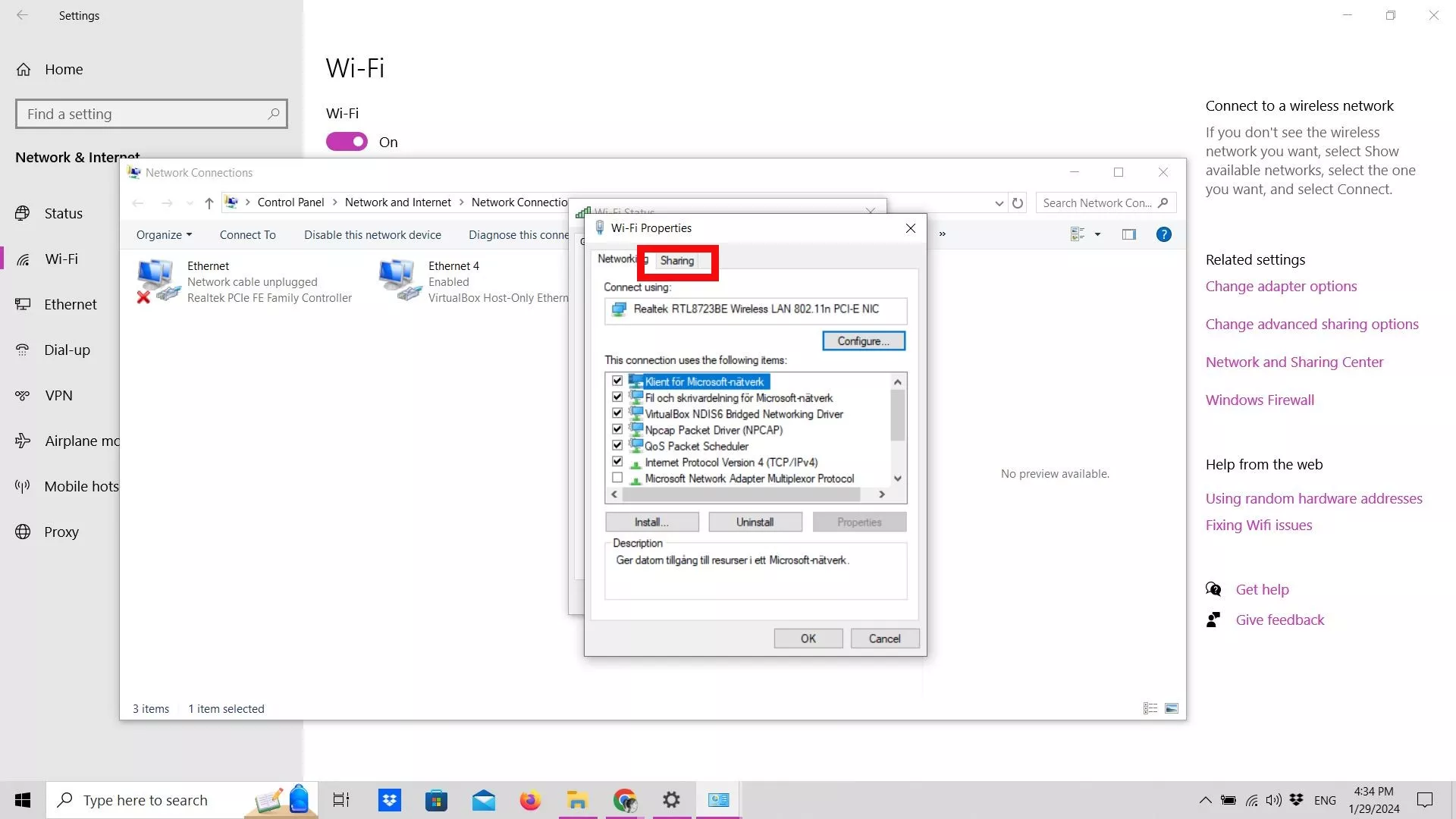Screen dimensions: 1456x819
Task: Click the items list horizontal scrollbar
Action: (x=740, y=494)
